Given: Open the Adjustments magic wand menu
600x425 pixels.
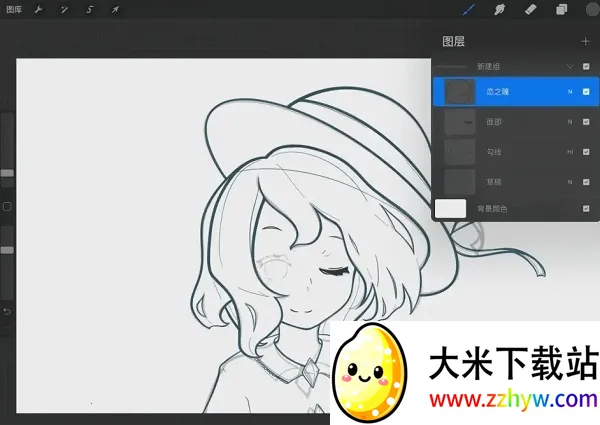Looking at the screenshot, I should coord(64,10).
